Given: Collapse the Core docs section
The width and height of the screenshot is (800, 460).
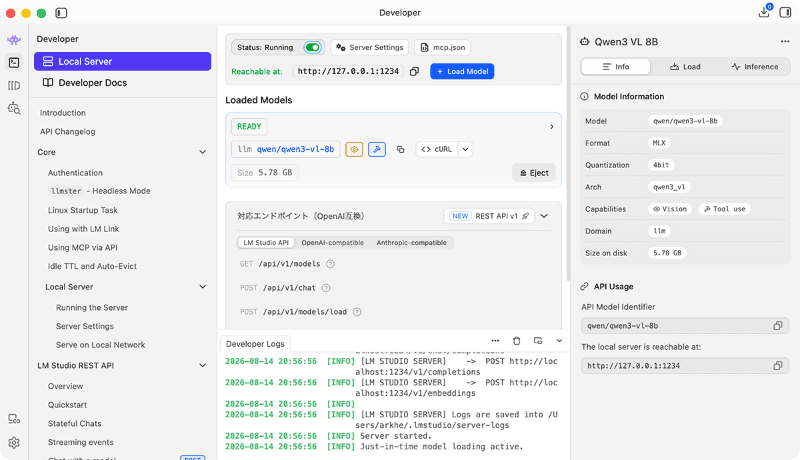Looking at the screenshot, I should (203, 152).
